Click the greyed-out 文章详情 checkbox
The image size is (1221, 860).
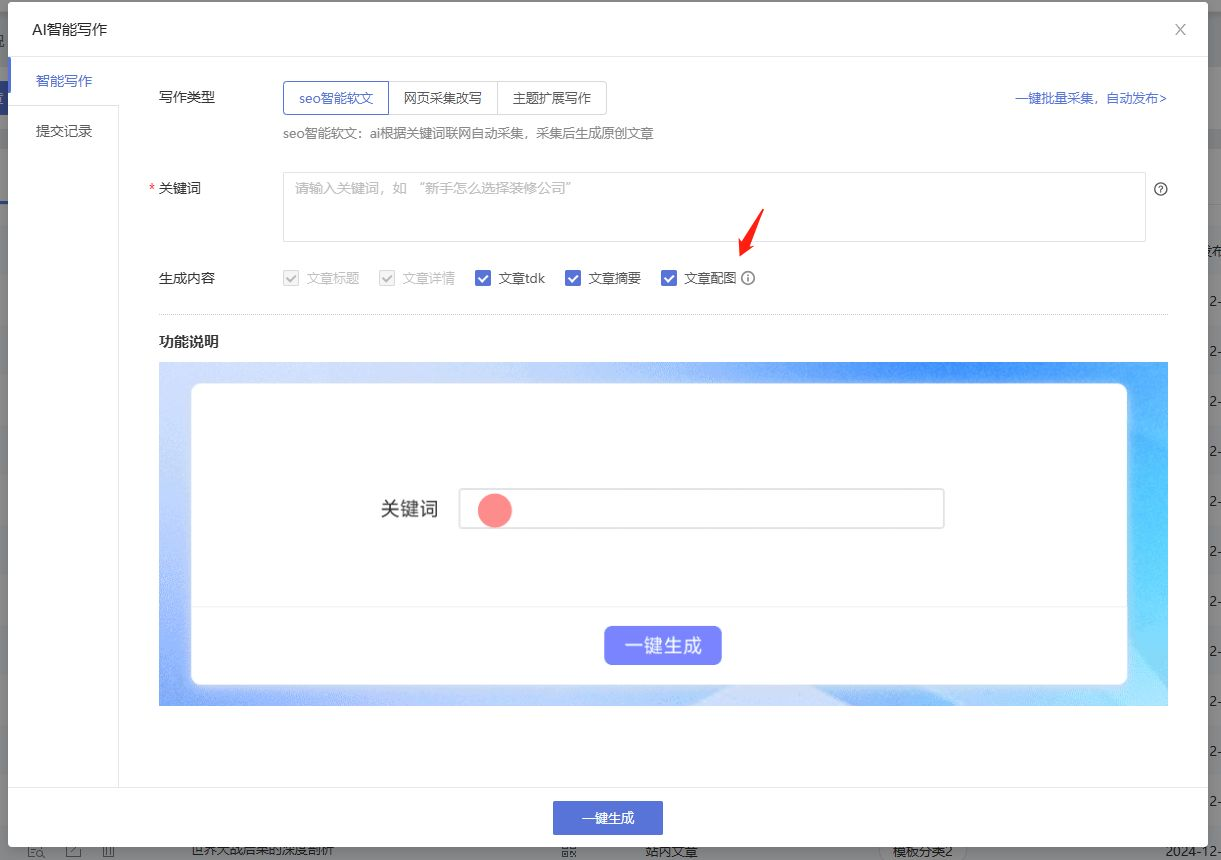tap(387, 278)
